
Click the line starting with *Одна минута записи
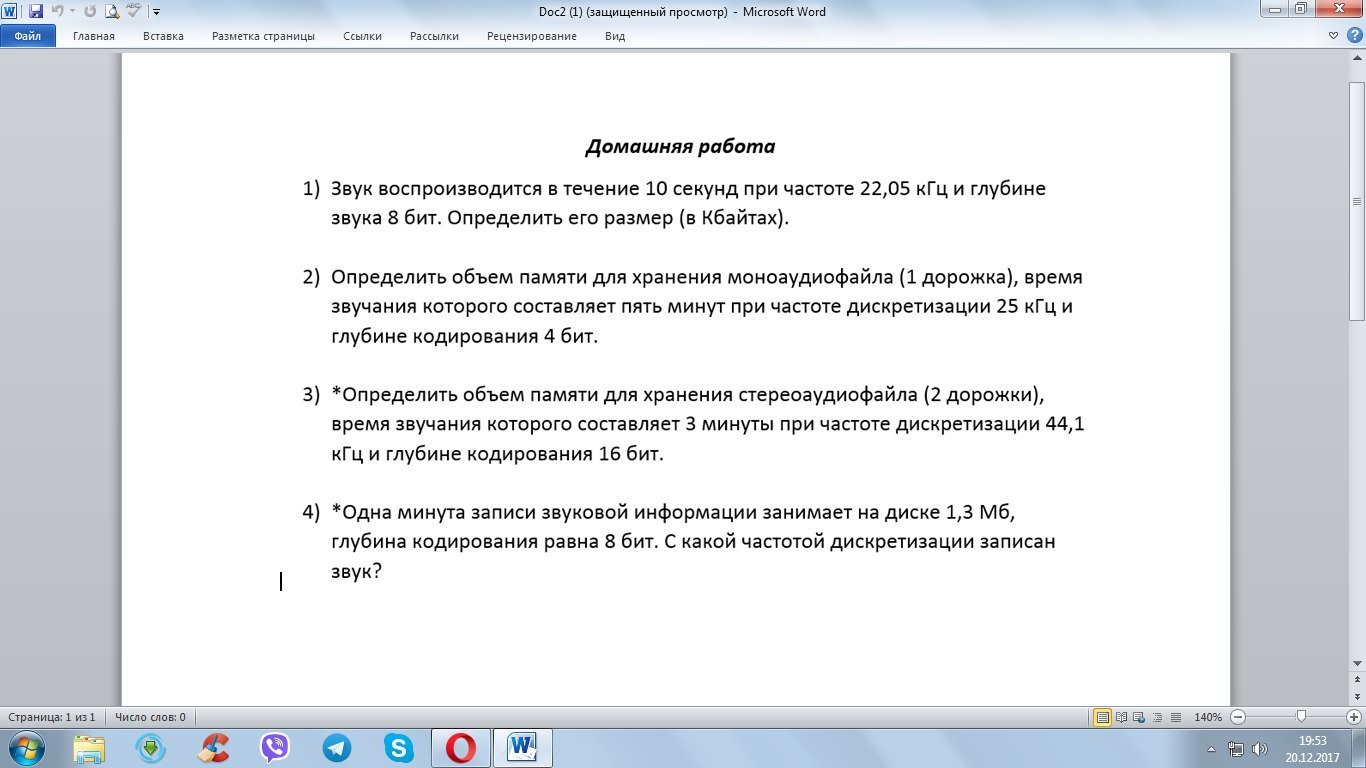coord(673,513)
